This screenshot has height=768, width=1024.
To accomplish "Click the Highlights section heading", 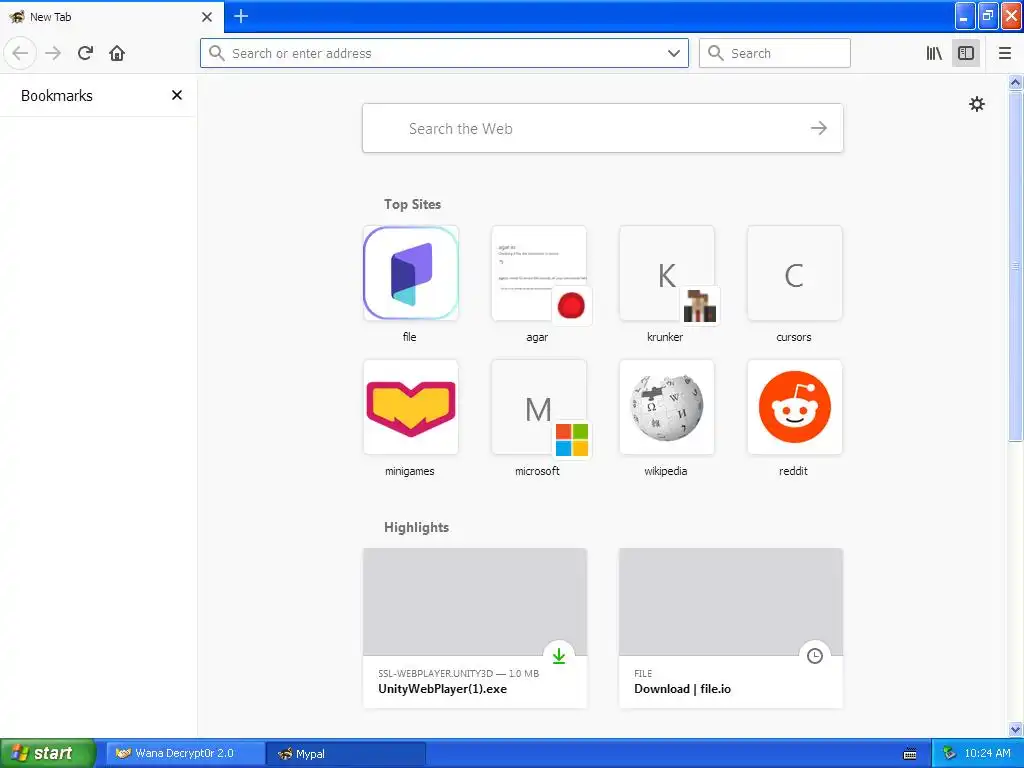I will coord(416,527).
